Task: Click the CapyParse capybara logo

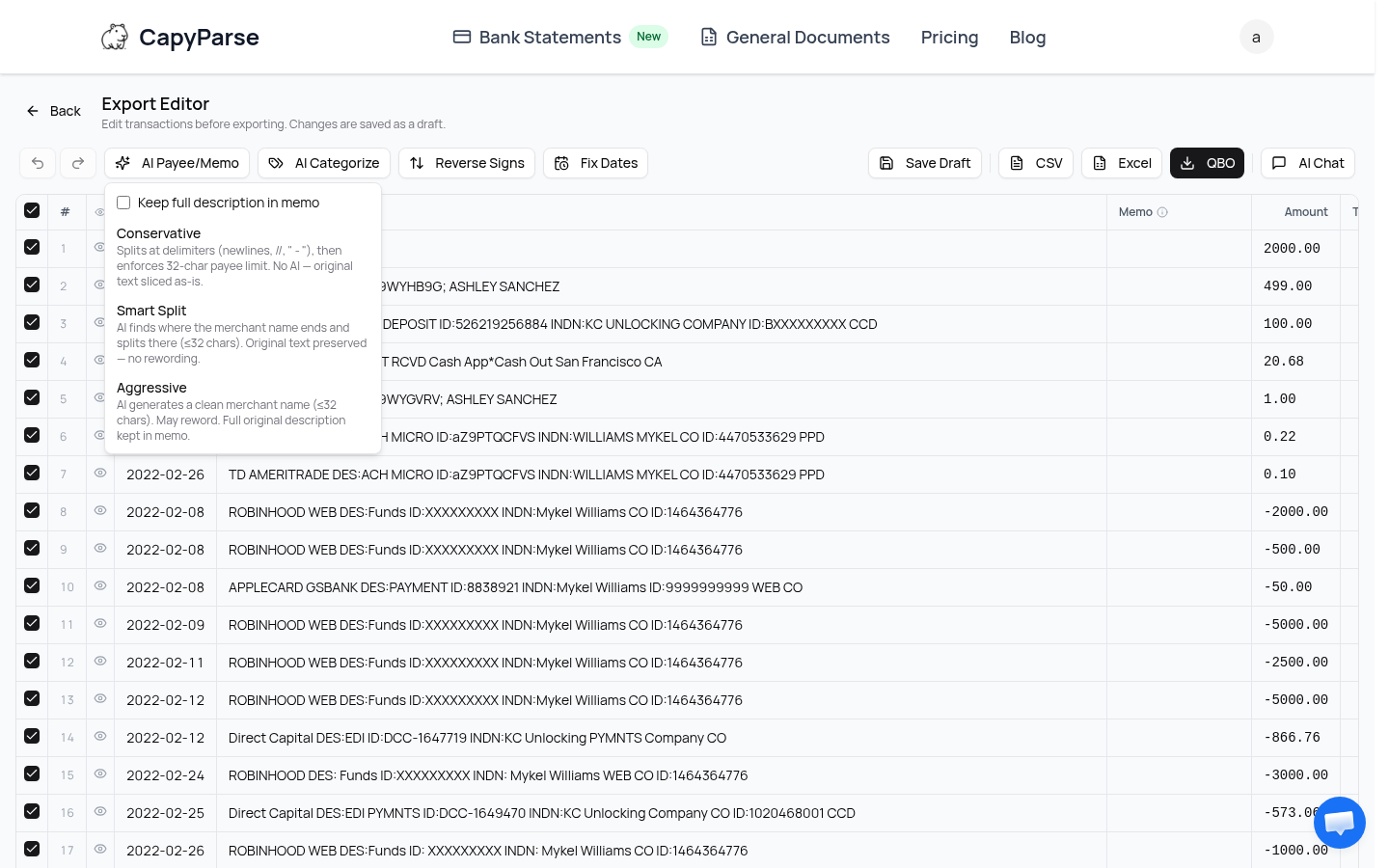Action: 115,37
